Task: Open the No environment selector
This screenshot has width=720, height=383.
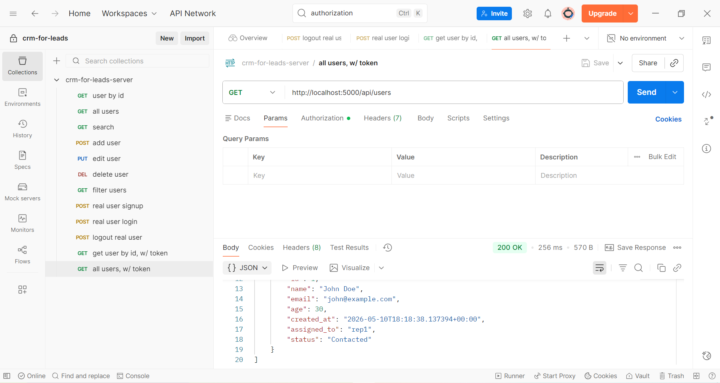Action: point(645,38)
